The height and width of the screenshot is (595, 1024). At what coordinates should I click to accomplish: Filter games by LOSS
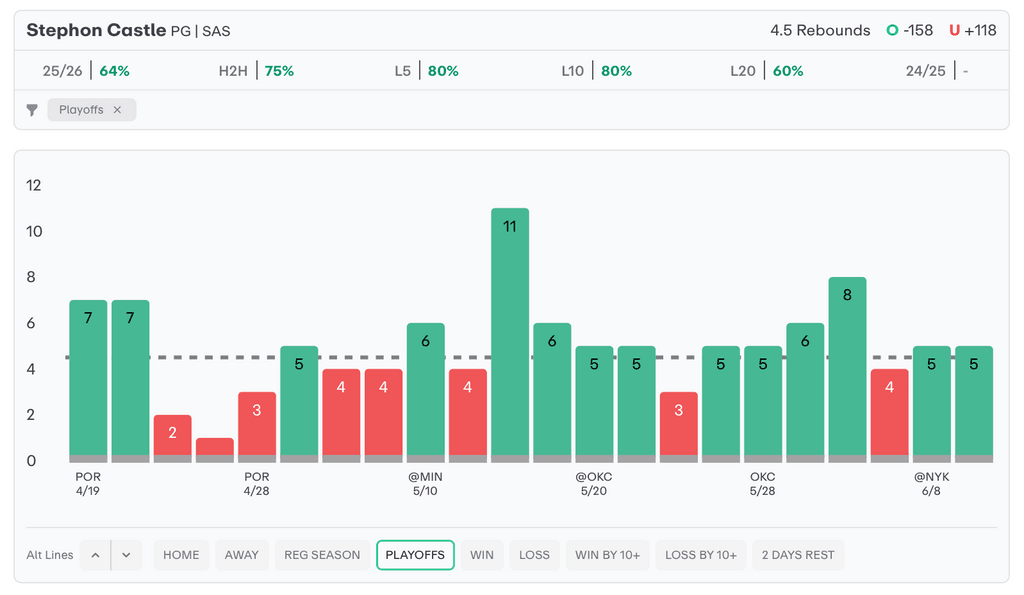(x=534, y=555)
